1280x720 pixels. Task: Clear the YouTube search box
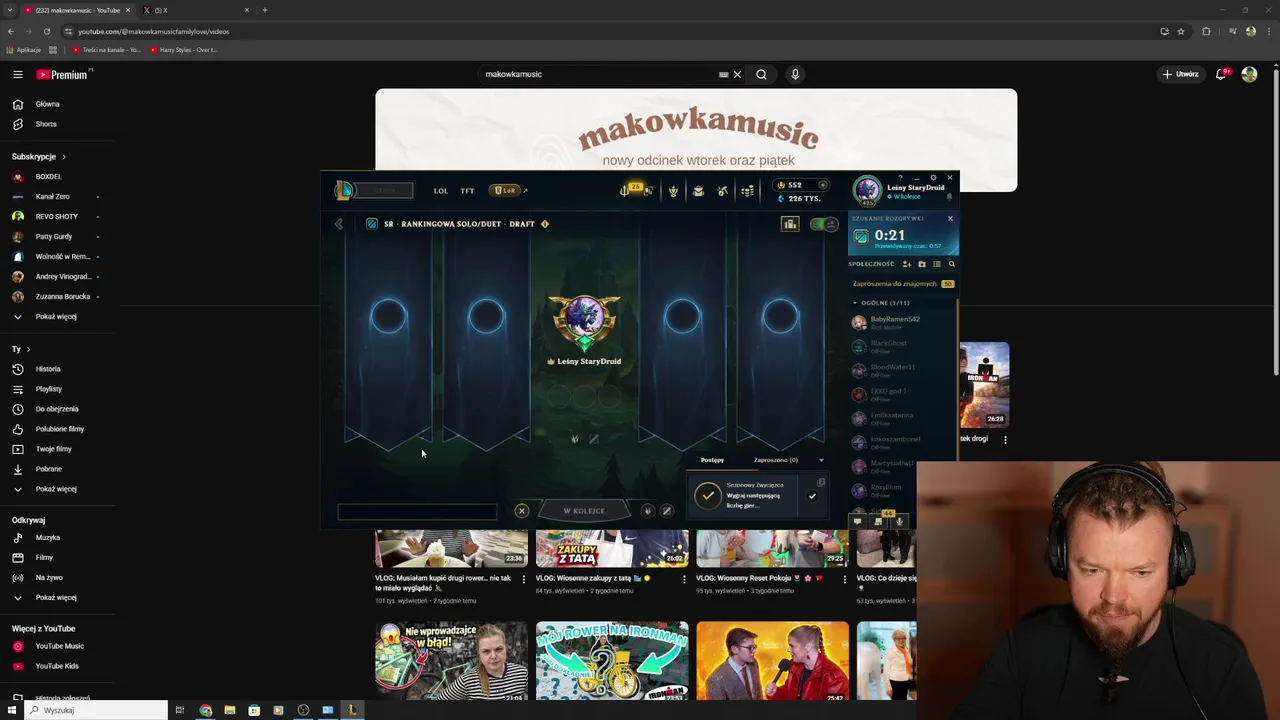tap(738, 74)
